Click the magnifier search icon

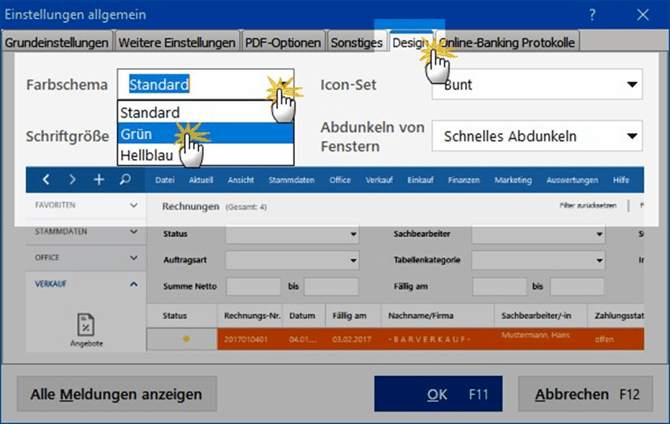[125, 180]
